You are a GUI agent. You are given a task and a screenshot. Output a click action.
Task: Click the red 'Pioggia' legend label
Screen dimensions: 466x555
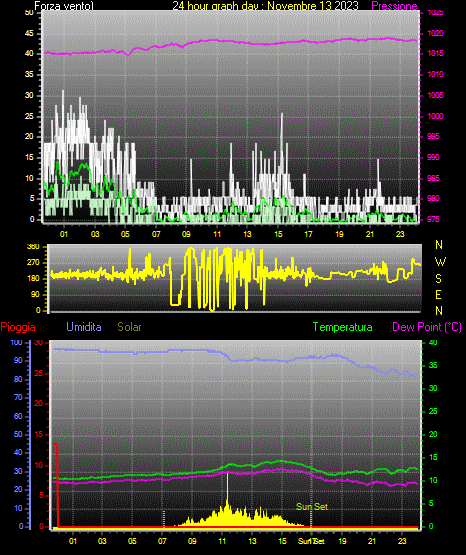click(x=18, y=327)
